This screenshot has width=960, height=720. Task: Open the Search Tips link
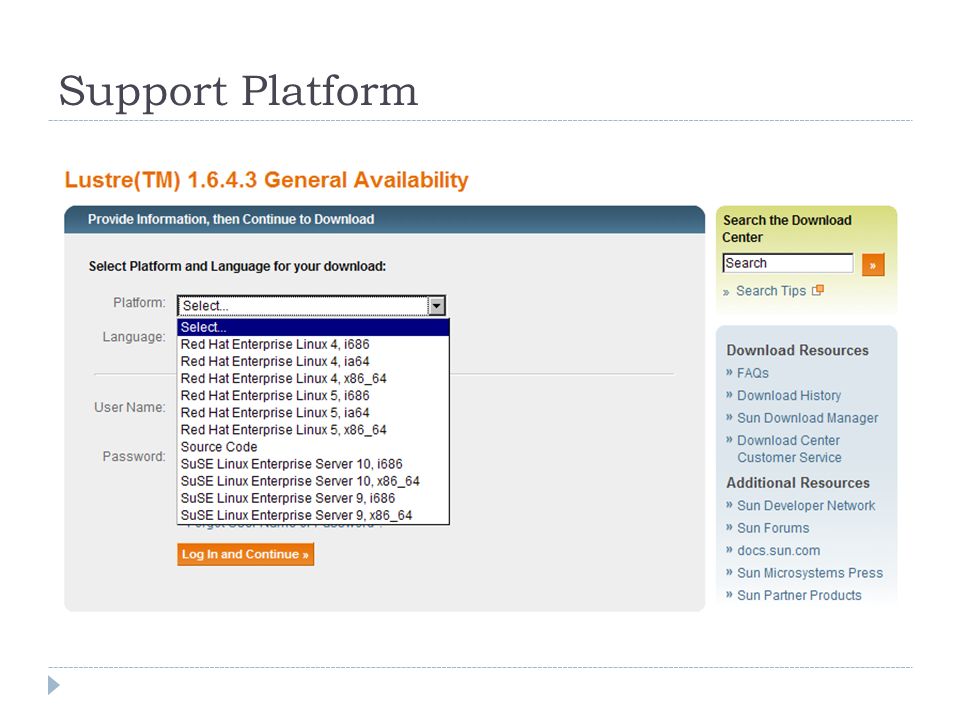click(x=771, y=291)
